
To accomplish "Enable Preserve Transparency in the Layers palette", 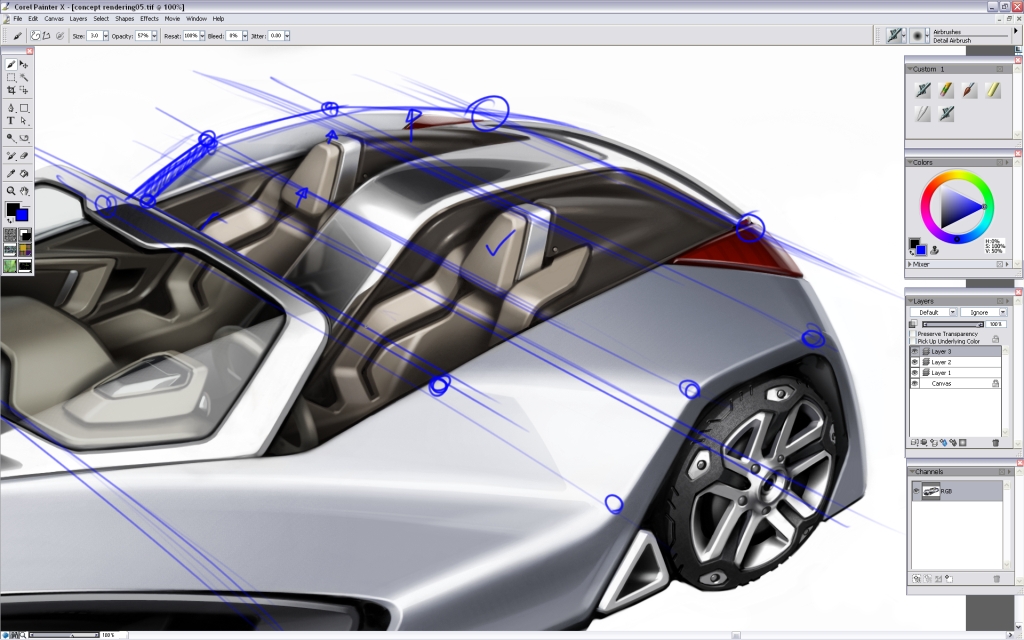I will 912,333.
